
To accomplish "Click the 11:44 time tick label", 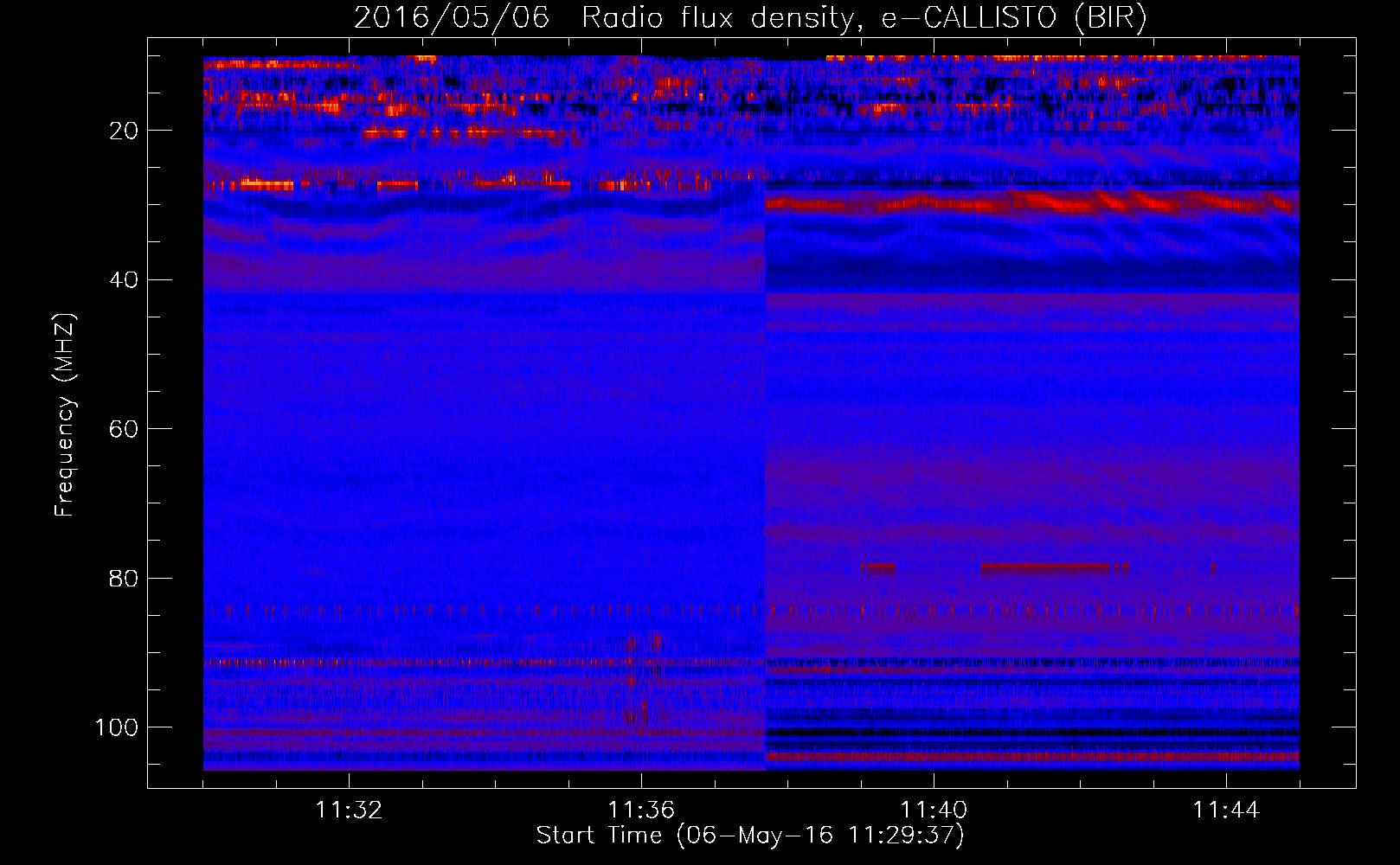I will (1226, 811).
